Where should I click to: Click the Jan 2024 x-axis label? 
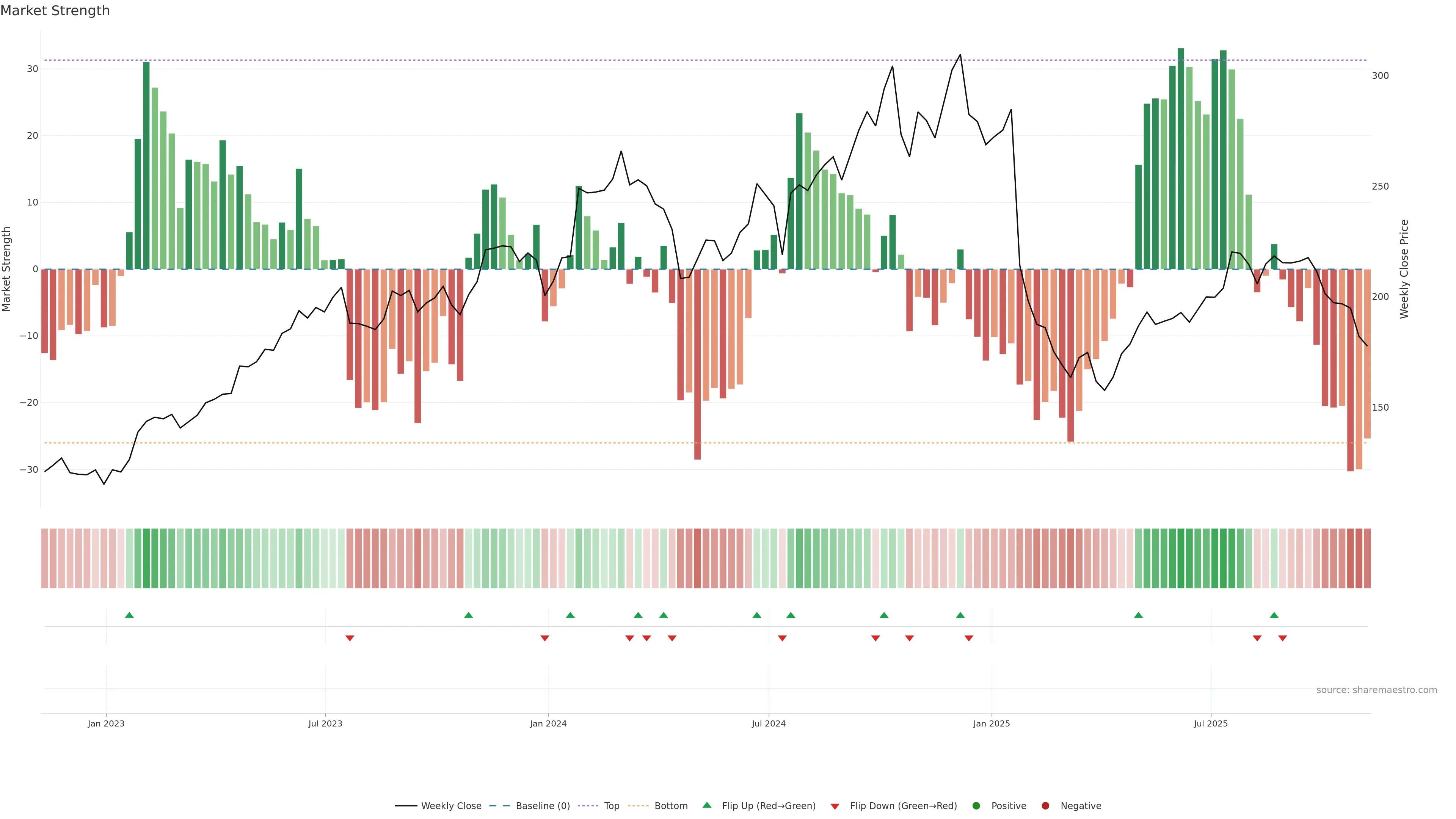548,723
